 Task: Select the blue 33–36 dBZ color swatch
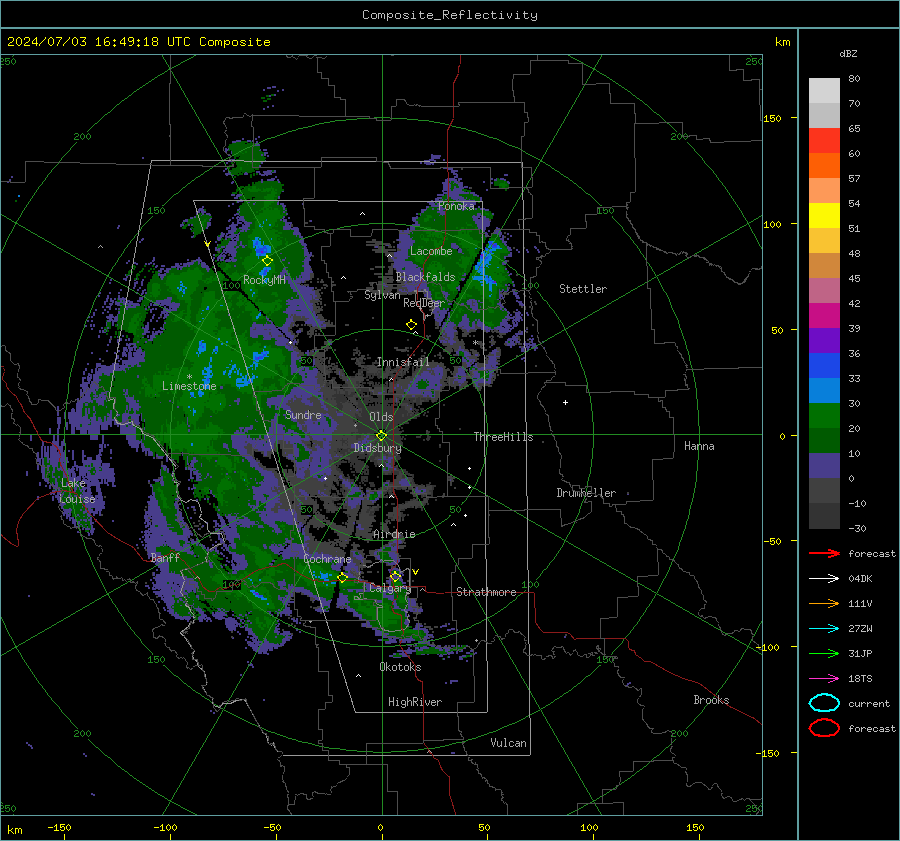824,366
